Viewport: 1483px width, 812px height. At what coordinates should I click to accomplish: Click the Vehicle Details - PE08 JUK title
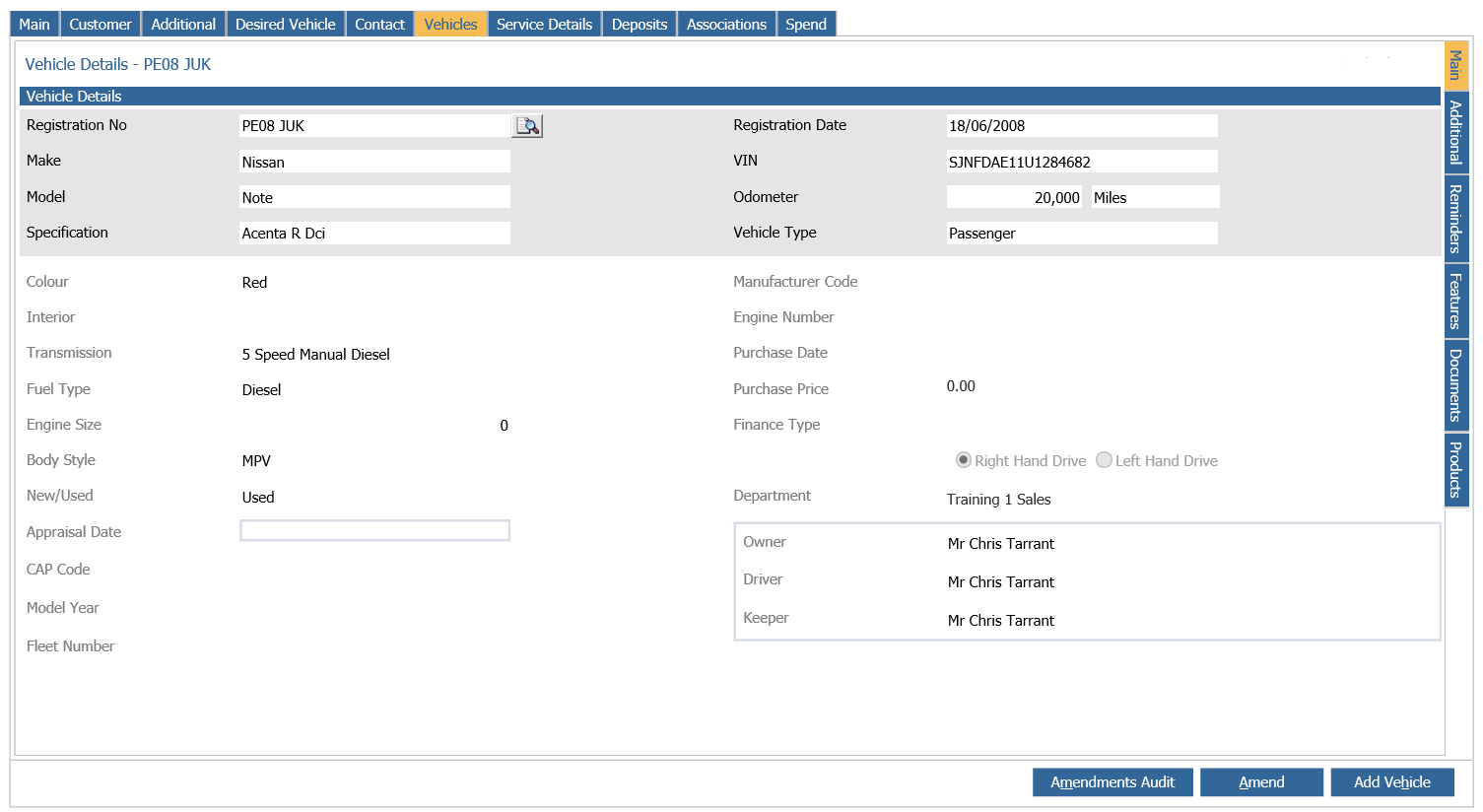point(118,64)
